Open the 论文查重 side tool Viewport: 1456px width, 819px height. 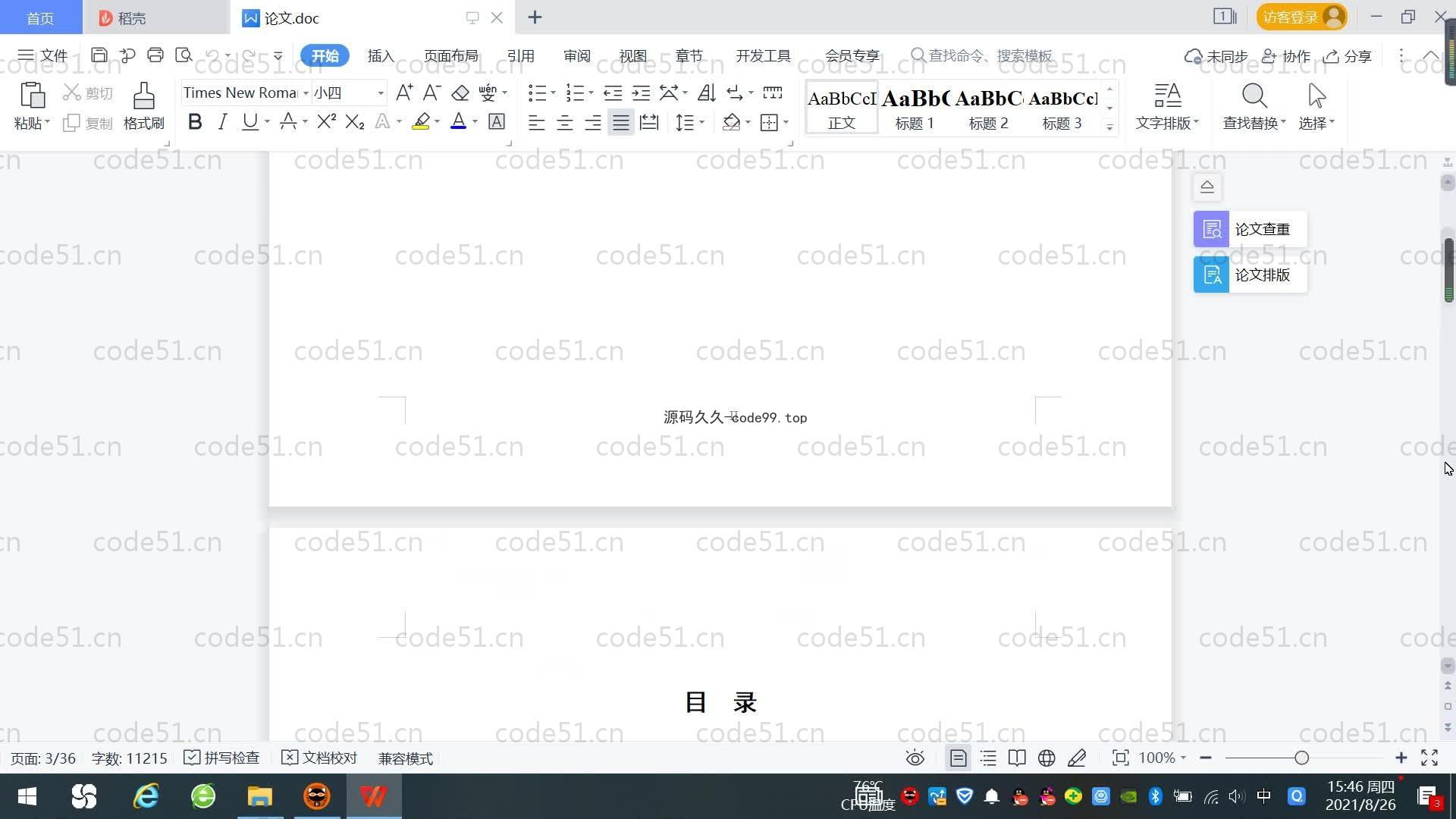pos(1250,229)
